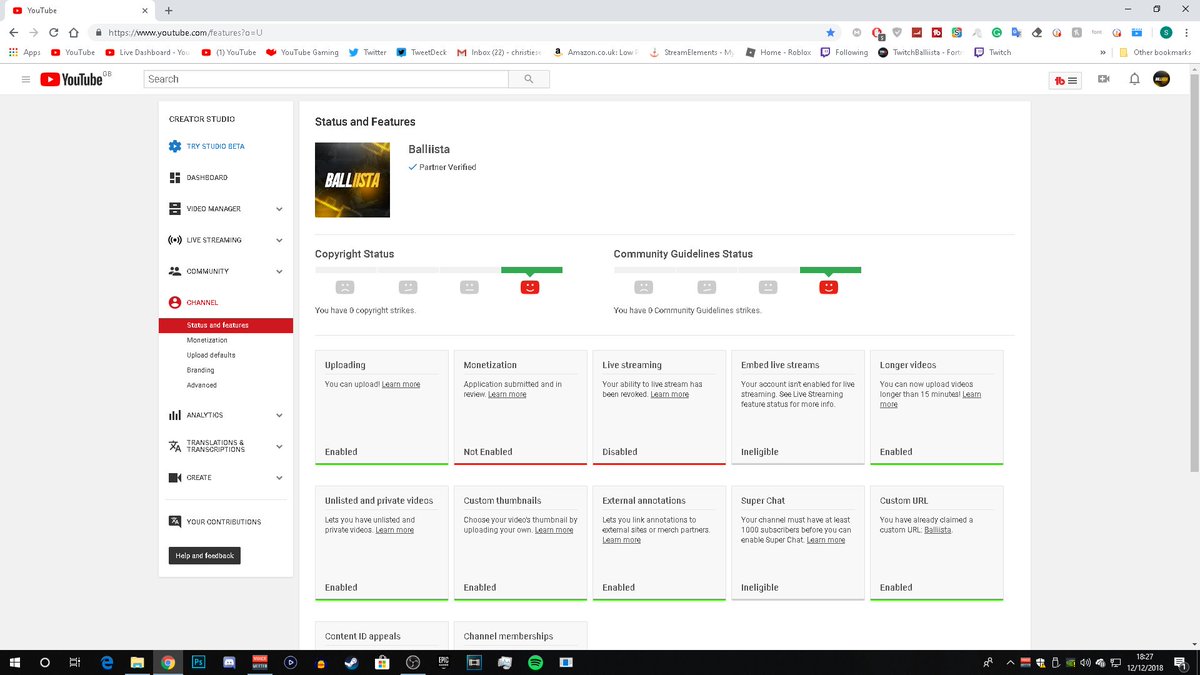Click the Balliista channel thumbnail
Image resolution: width=1200 pixels, height=675 pixels.
352,180
